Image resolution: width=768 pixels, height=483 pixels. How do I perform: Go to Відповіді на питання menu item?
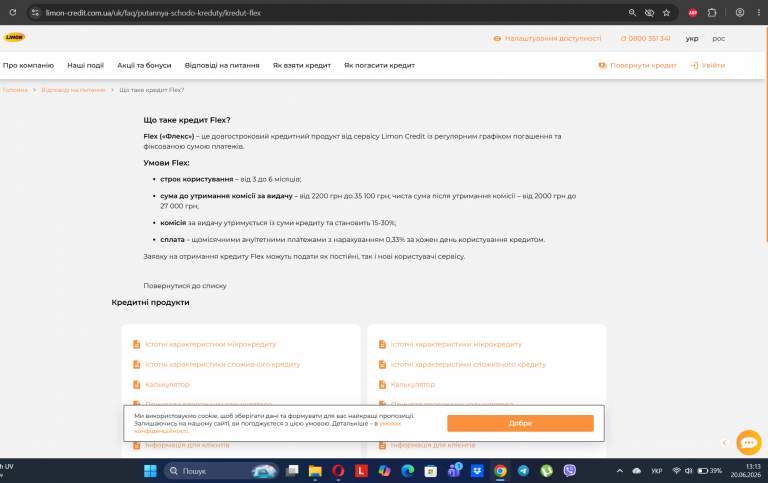pos(222,65)
